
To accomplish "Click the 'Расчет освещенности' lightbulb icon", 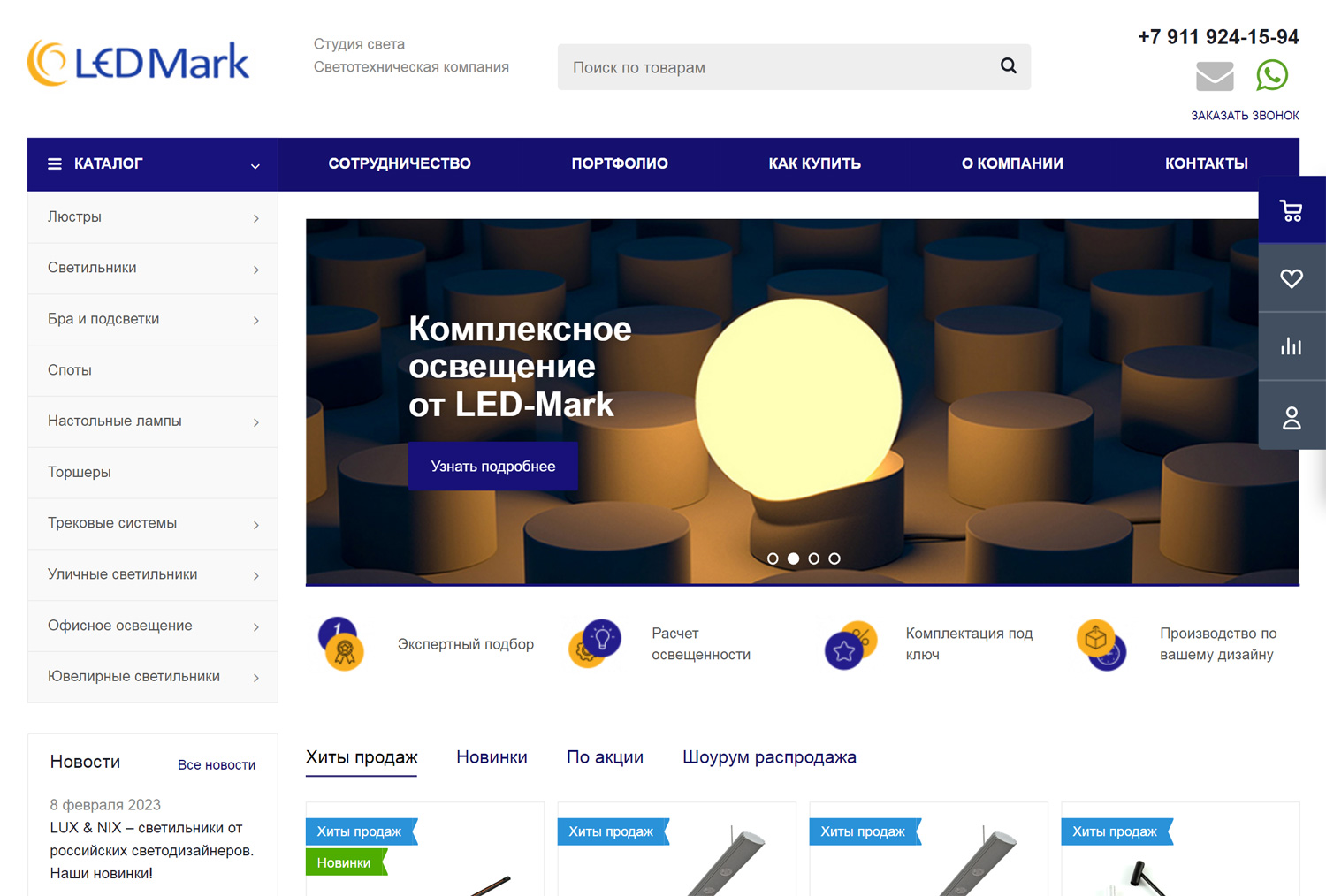I will 594,644.
